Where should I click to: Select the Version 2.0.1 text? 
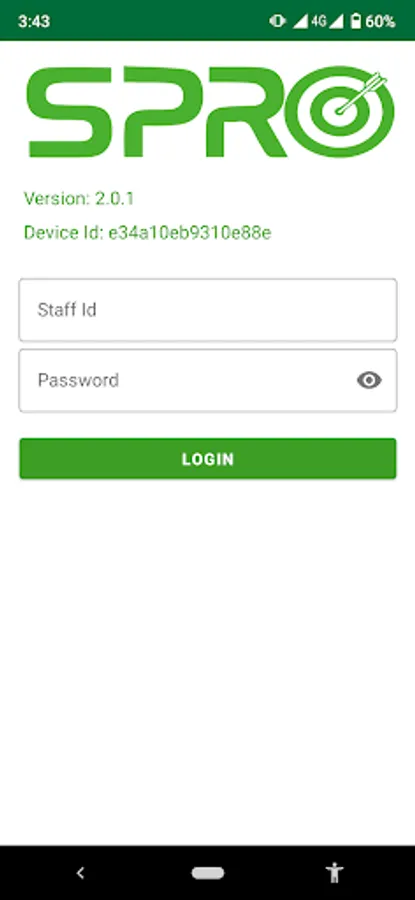click(79, 199)
